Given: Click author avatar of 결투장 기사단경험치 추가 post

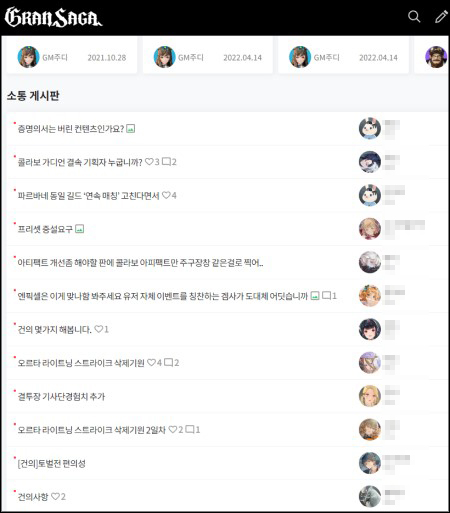Looking at the screenshot, I should (x=370, y=396).
